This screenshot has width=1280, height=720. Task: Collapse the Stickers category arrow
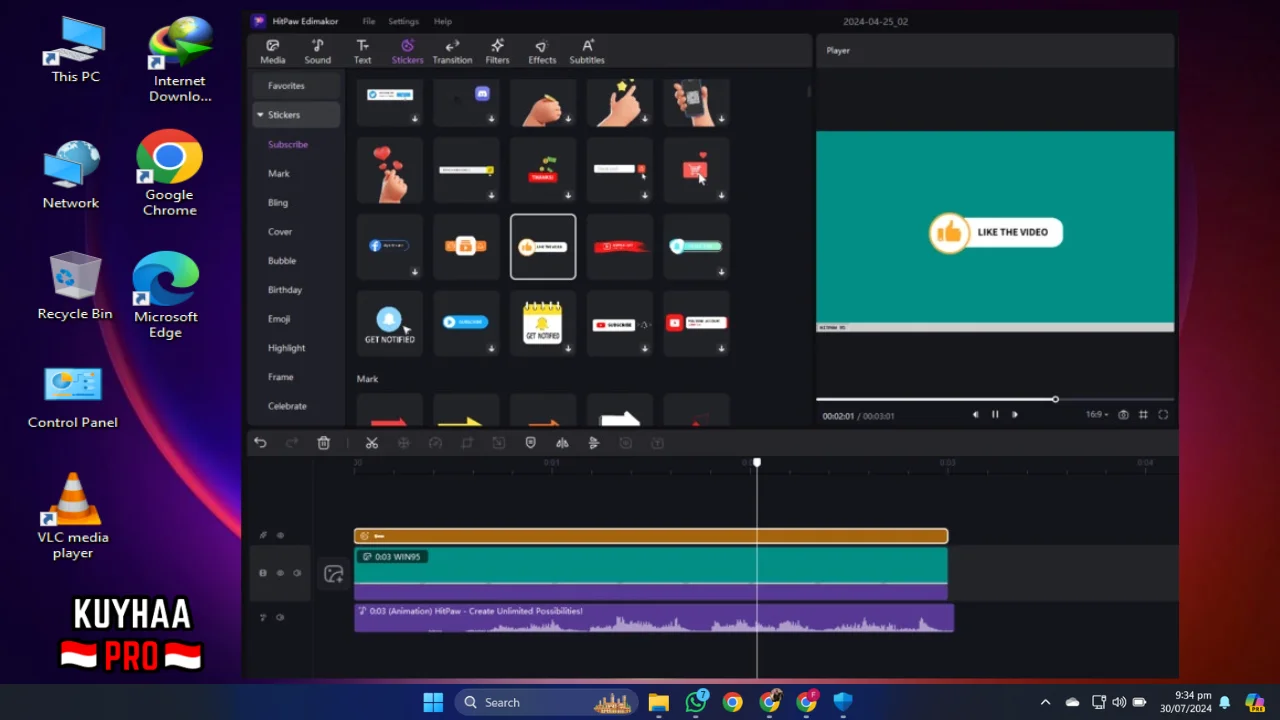tap(260, 115)
